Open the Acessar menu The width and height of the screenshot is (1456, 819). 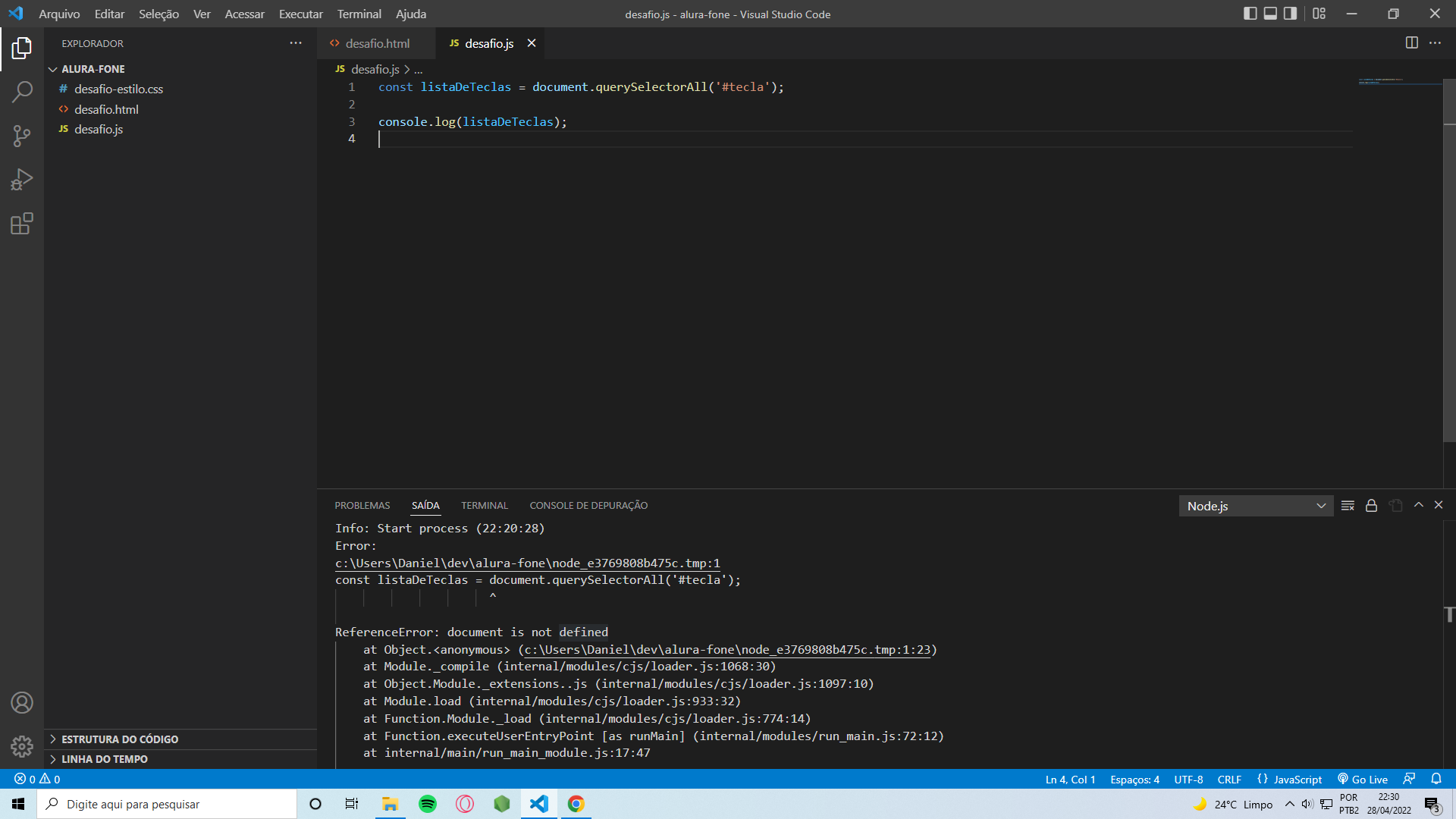pos(244,14)
